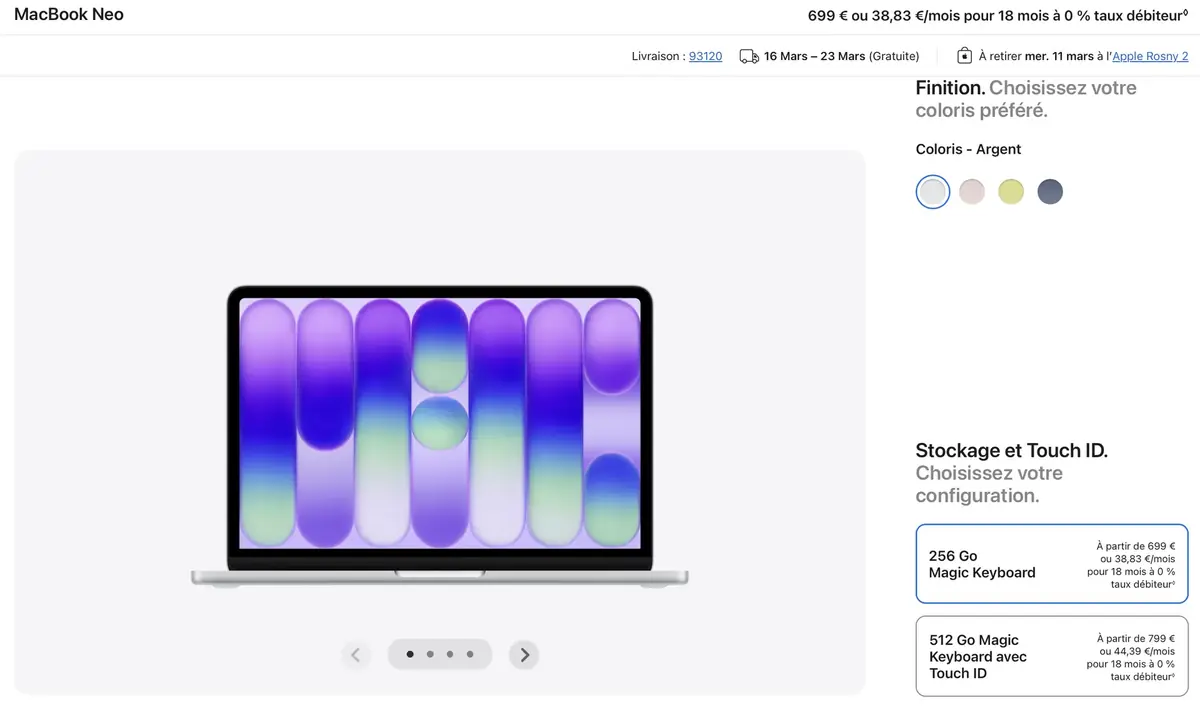Jump to the second gallery dot
Screen dimensions: 1200x706
430,655
